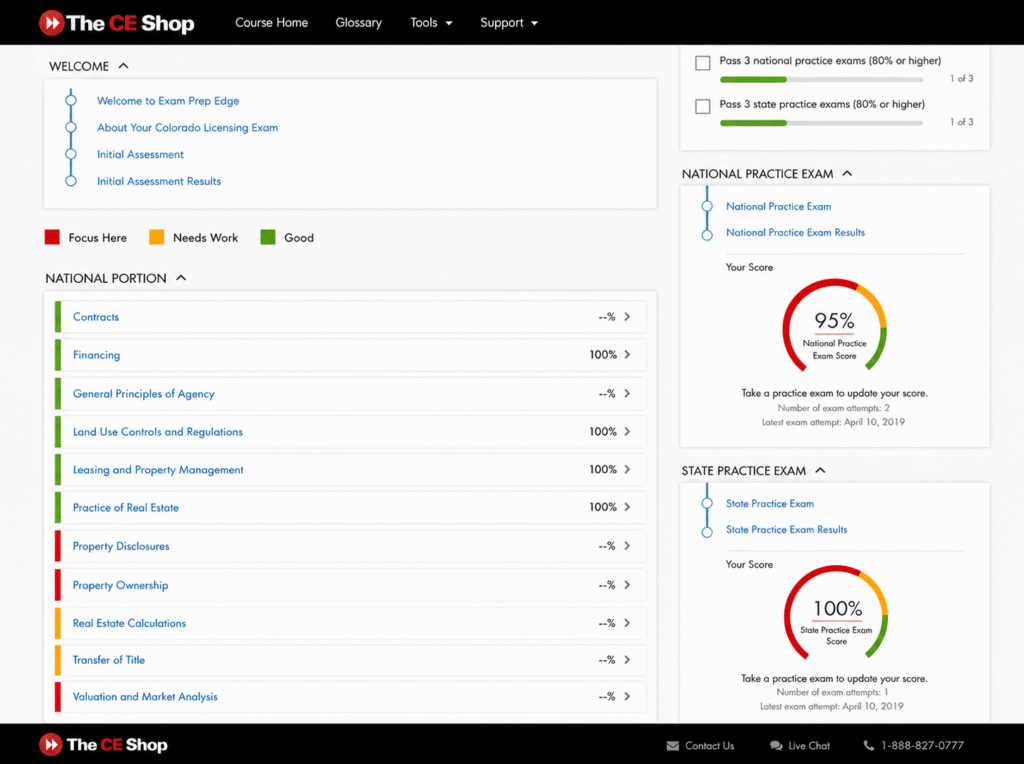
Task: Click the timeline node beside Initial Assessment
Action: pyautogui.click(x=71, y=154)
